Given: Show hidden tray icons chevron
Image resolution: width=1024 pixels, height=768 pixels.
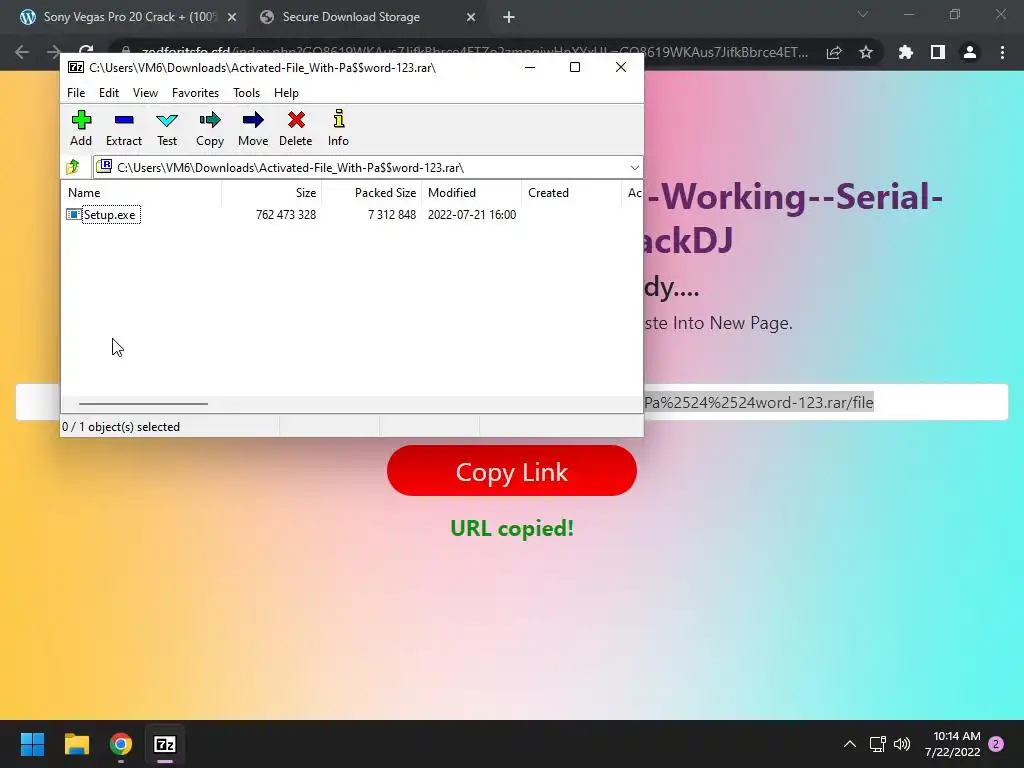Looking at the screenshot, I should click(850, 744).
